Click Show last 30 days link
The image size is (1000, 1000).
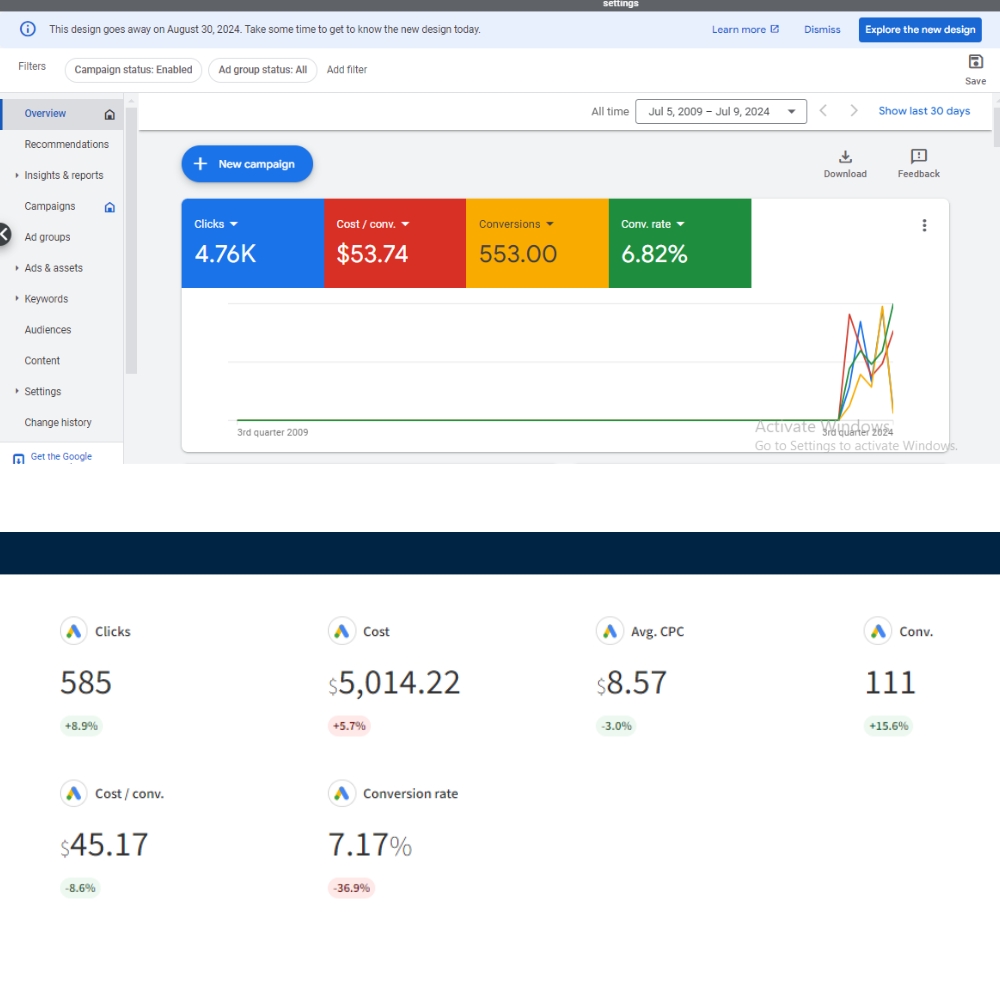pos(924,111)
